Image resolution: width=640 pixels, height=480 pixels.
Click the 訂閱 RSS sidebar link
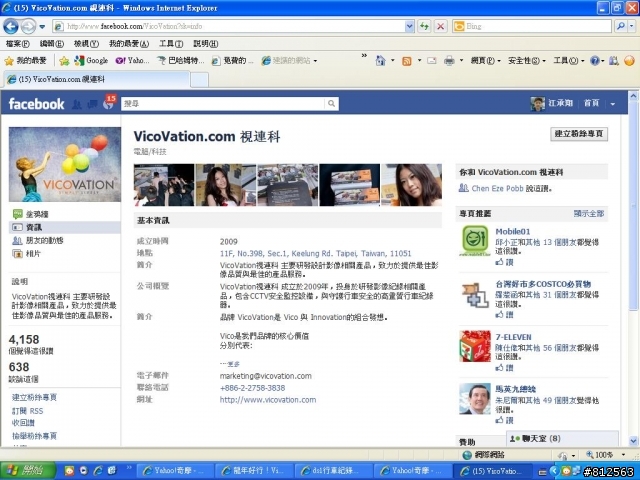[28, 411]
